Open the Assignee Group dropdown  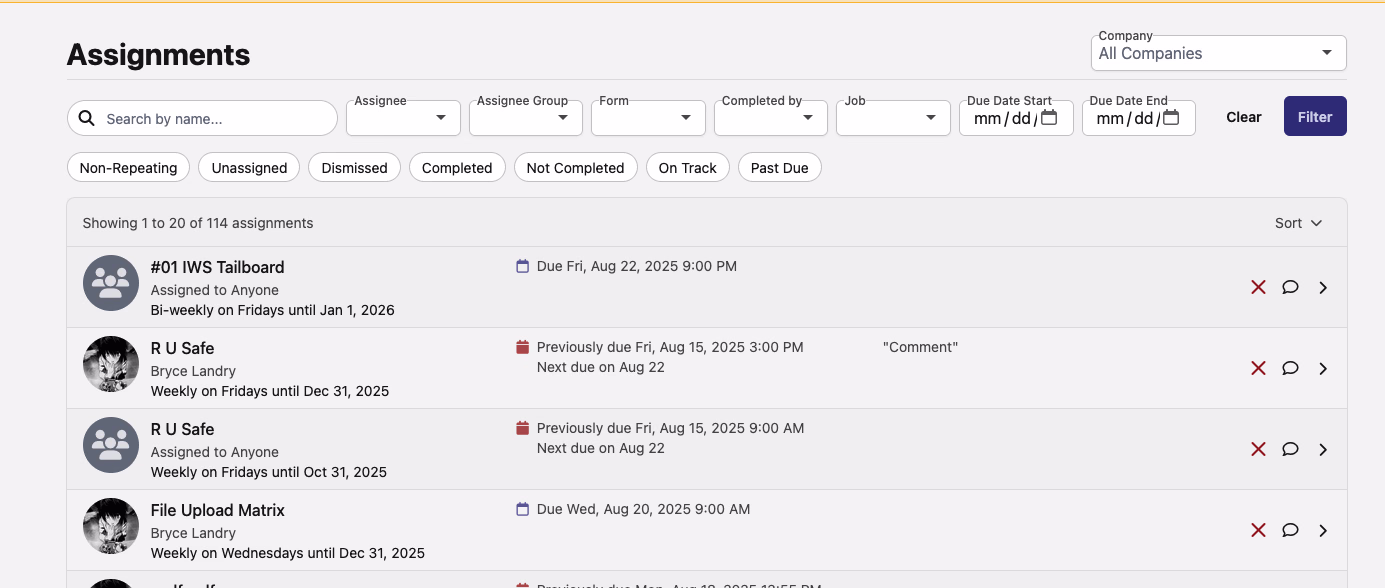tap(526, 118)
